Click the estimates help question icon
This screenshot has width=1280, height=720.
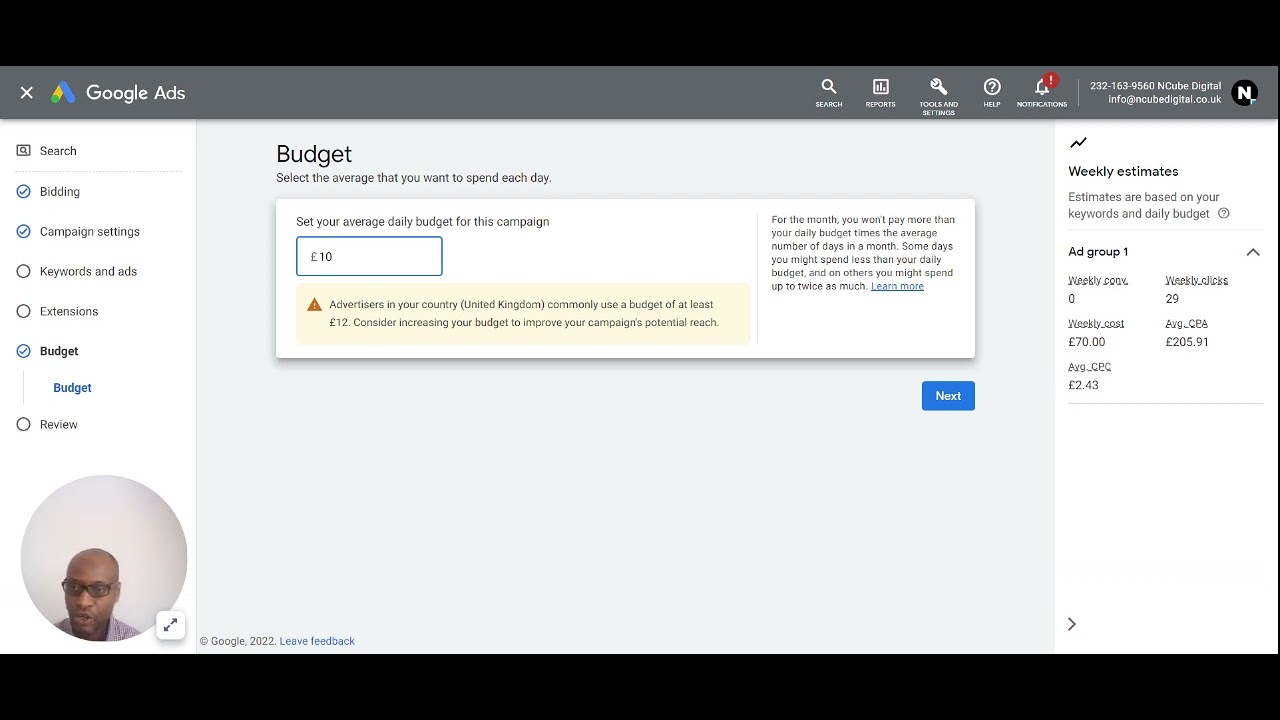[1224, 213]
